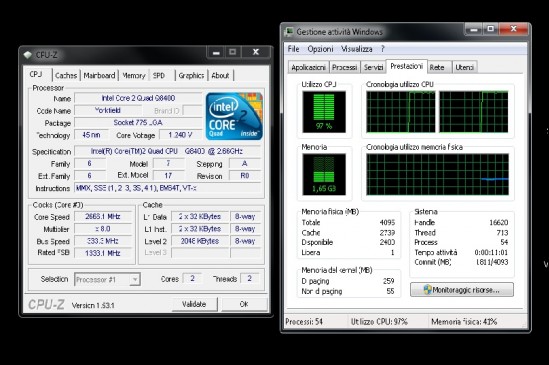Select the Rete tab

tap(438, 67)
